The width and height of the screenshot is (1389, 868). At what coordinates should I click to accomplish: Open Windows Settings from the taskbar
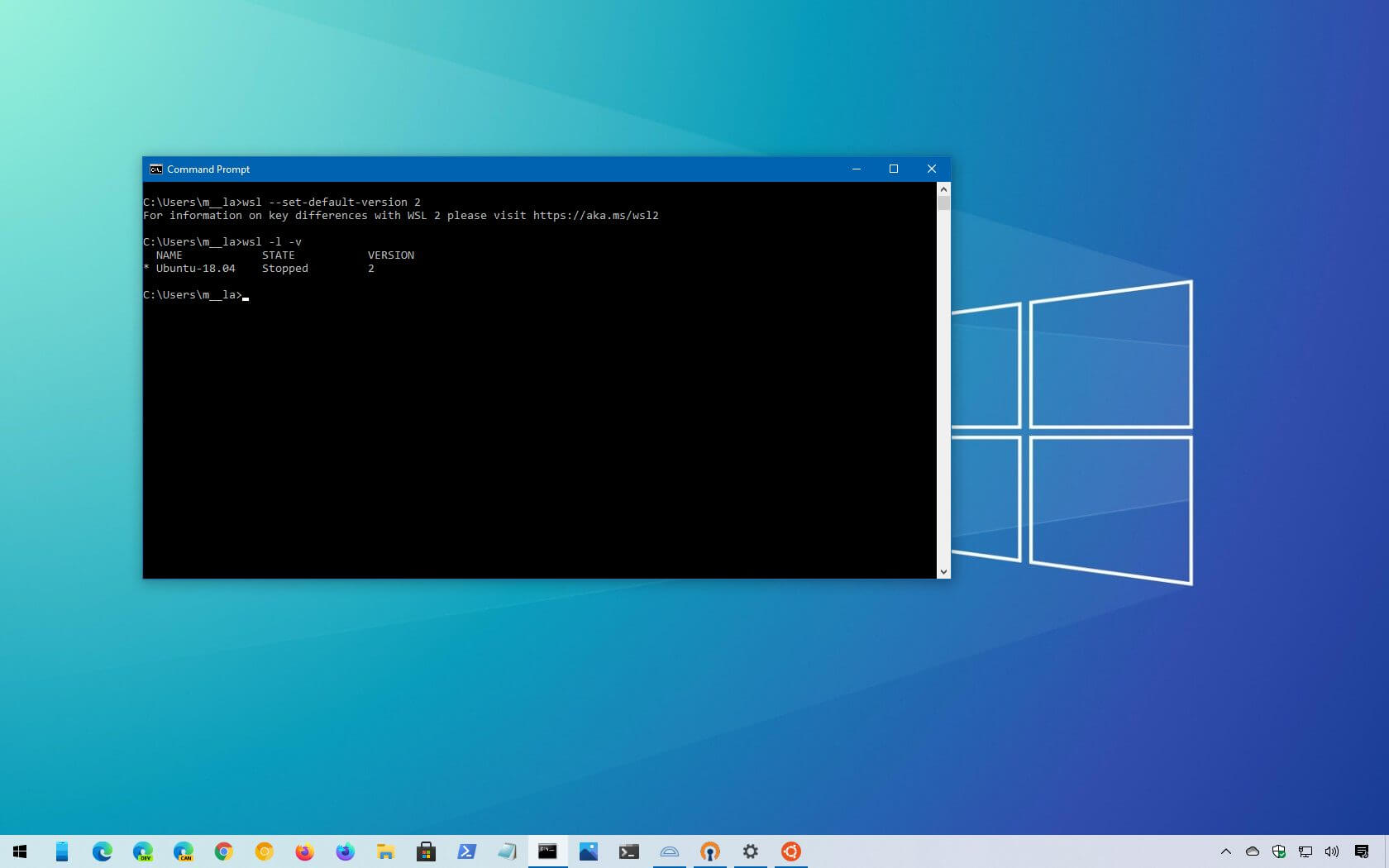(750, 851)
